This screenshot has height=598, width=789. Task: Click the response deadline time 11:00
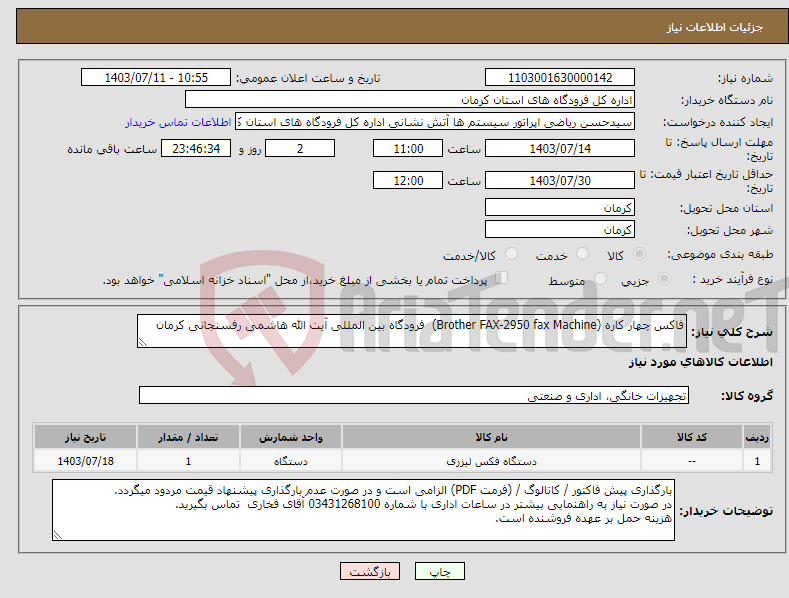[x=408, y=148]
